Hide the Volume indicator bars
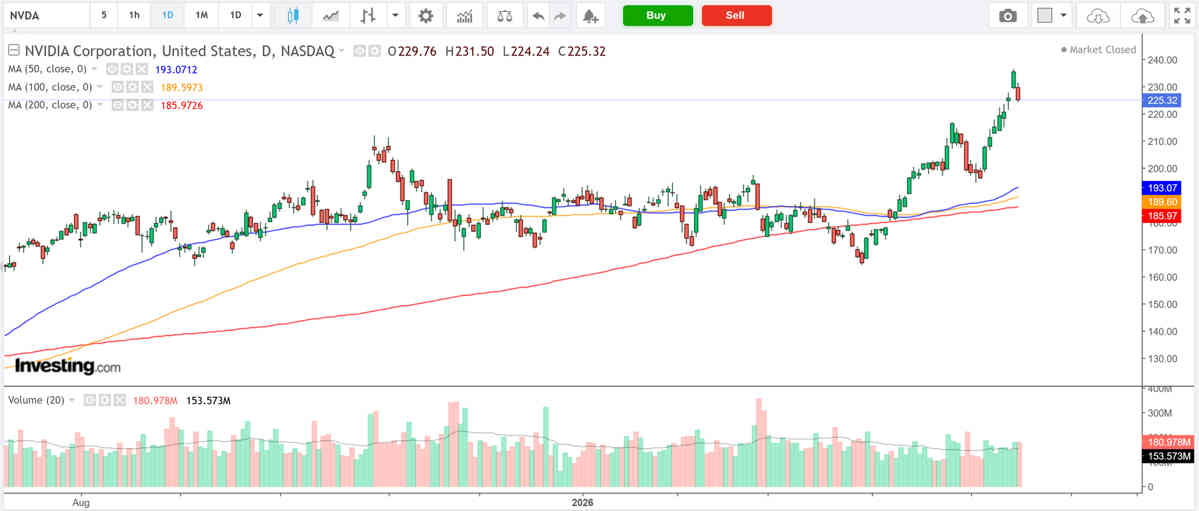1199x511 pixels. [89, 400]
